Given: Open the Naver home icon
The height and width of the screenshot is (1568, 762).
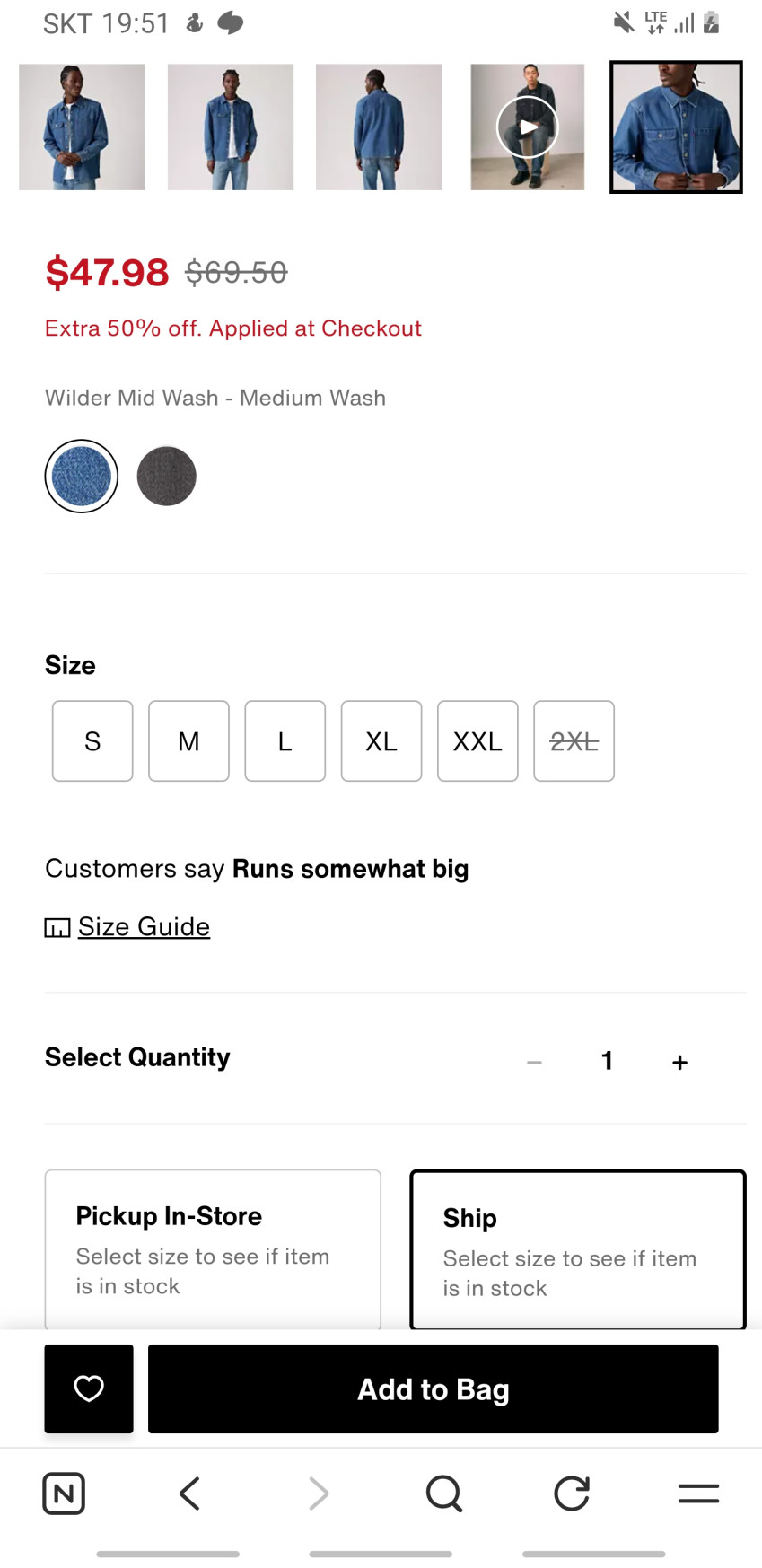Looking at the screenshot, I should [x=64, y=1494].
